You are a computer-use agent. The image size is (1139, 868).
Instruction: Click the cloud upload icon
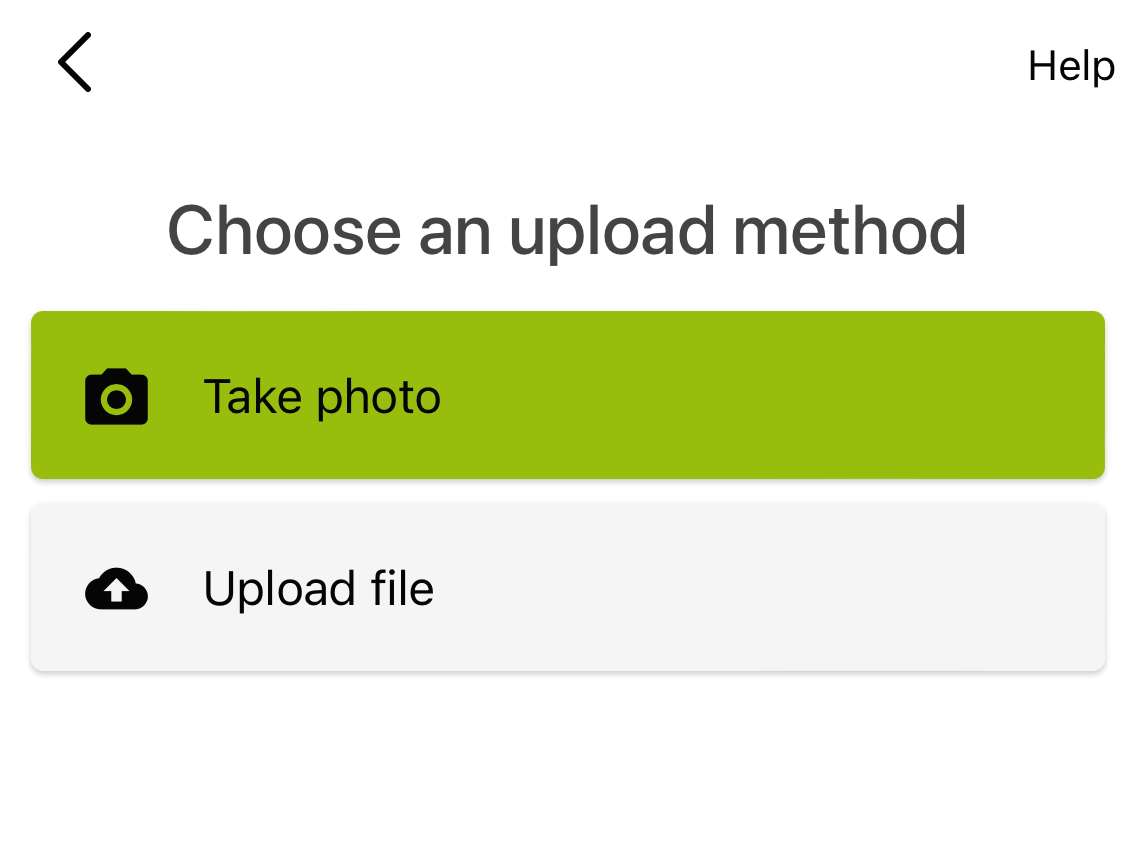(x=117, y=589)
